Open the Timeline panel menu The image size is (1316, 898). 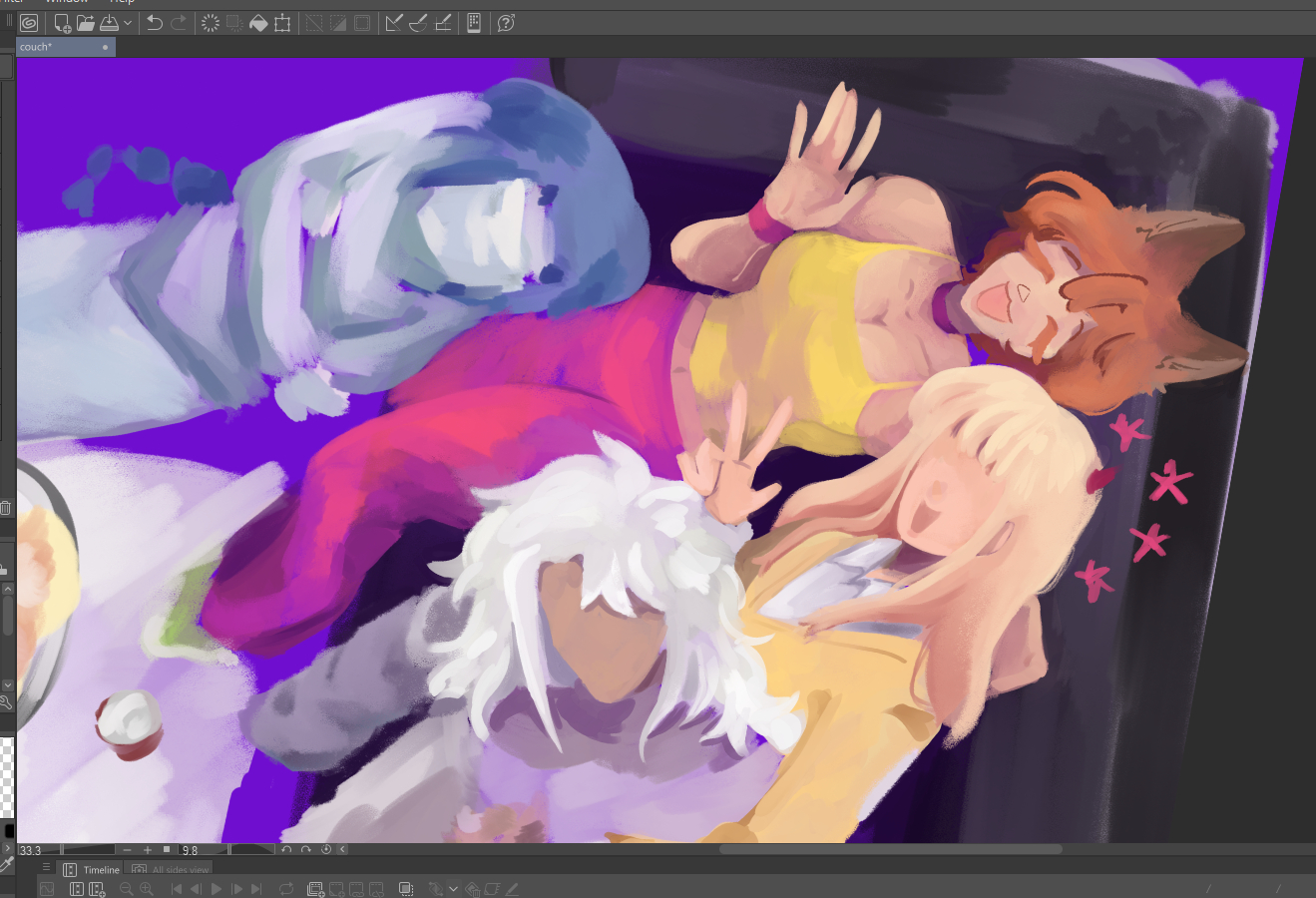(x=46, y=868)
